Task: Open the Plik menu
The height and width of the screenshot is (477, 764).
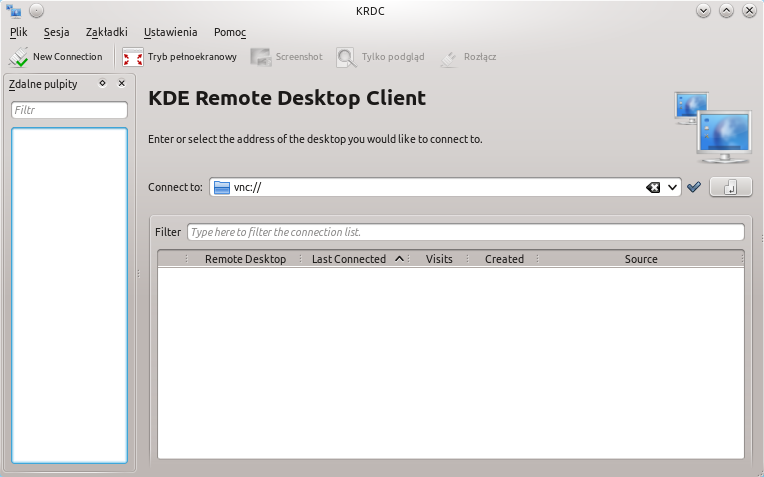Action: 19,32
